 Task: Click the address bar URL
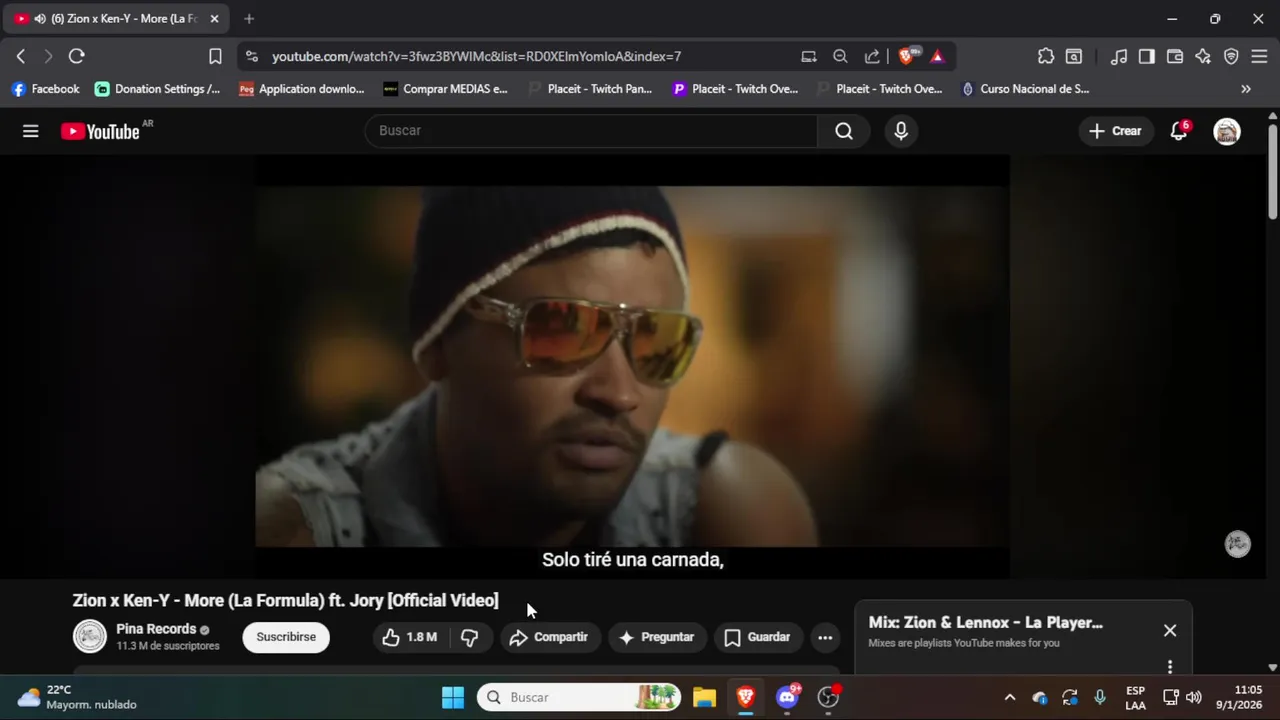coord(476,57)
